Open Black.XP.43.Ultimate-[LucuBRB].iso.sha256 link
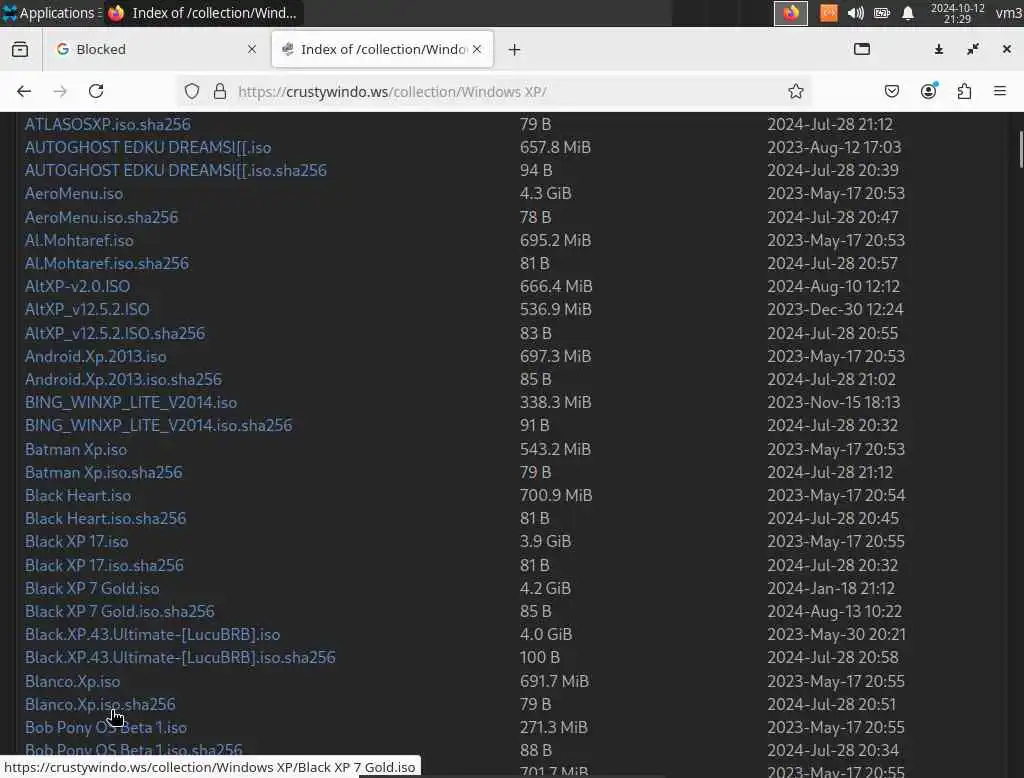 coord(180,657)
